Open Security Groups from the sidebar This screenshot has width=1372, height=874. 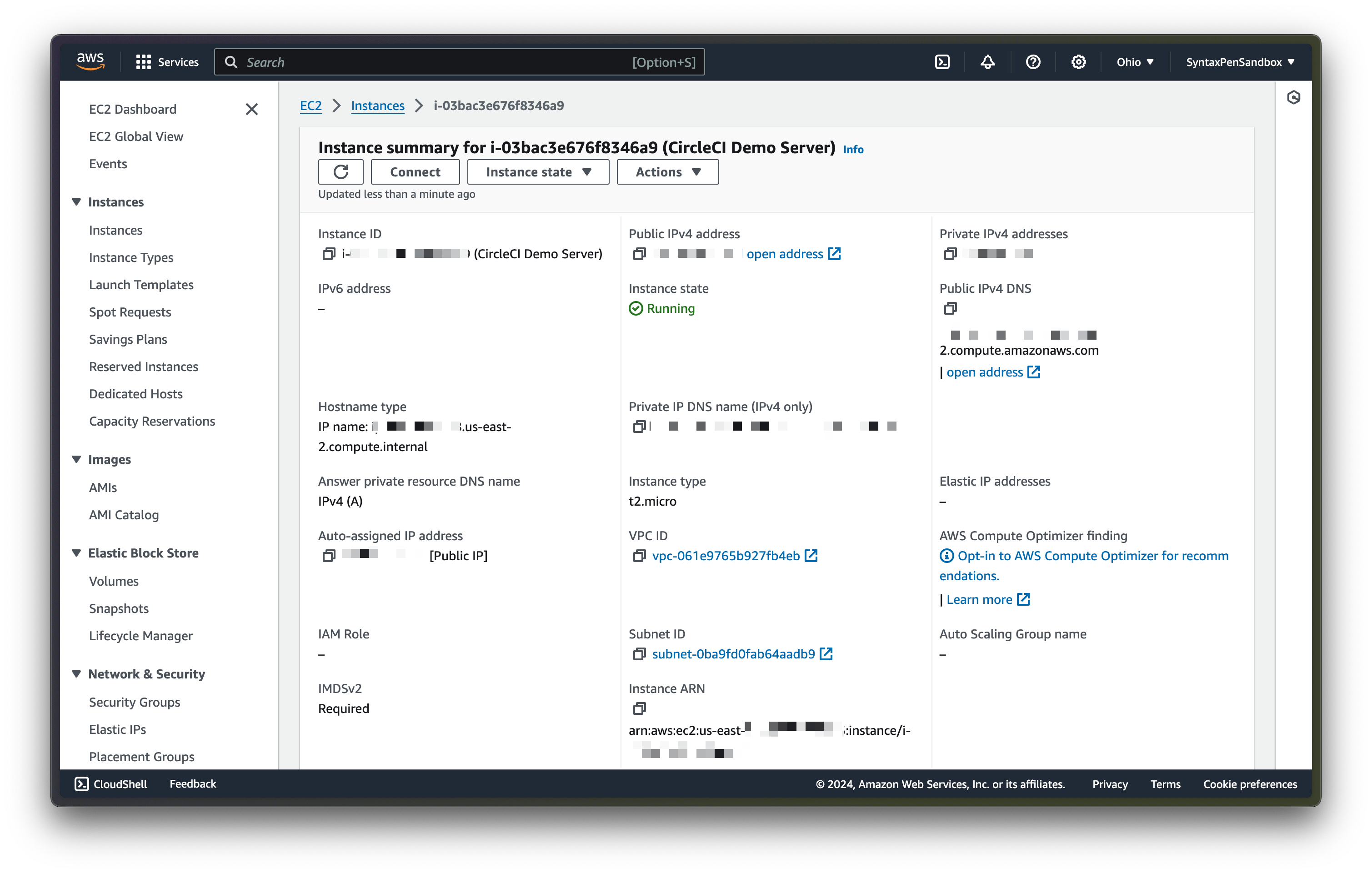coord(135,702)
